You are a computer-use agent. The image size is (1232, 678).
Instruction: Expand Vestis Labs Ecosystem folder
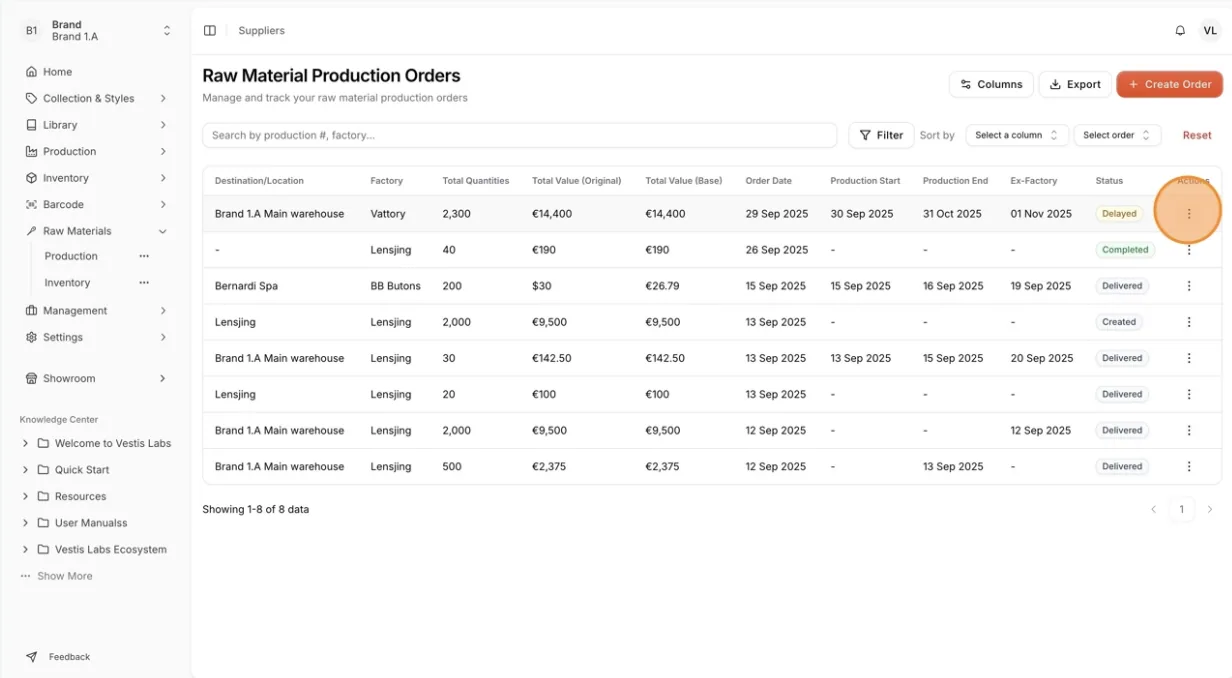(x=25, y=549)
